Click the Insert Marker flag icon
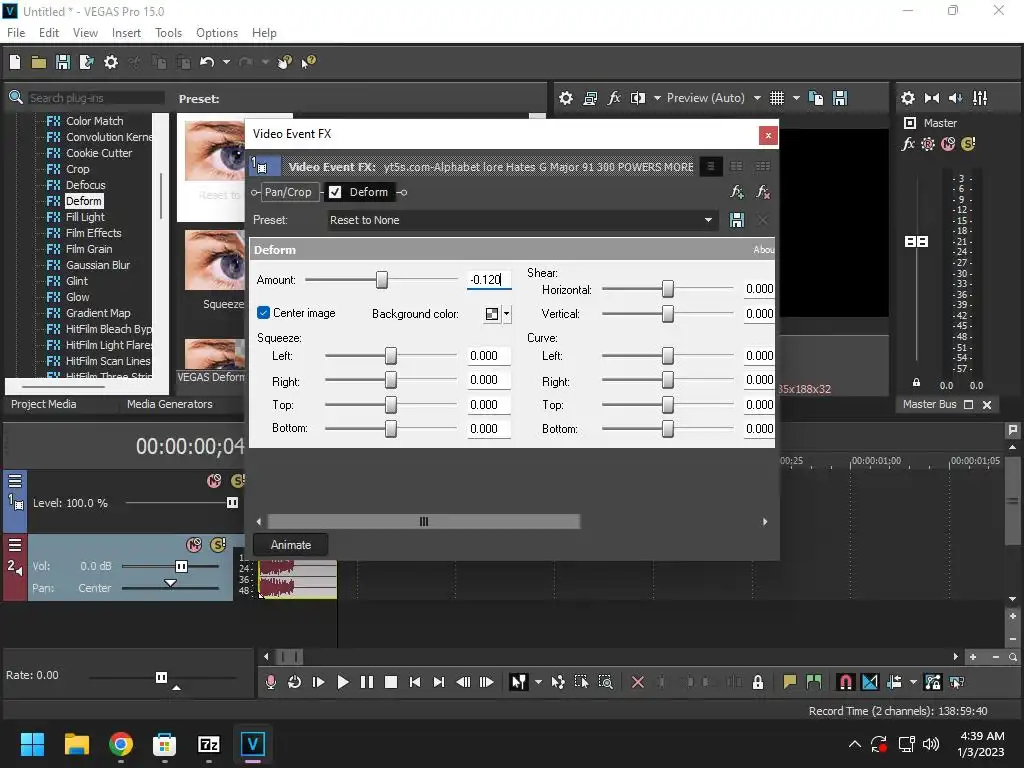This screenshot has width=1024, height=768. [x=790, y=682]
